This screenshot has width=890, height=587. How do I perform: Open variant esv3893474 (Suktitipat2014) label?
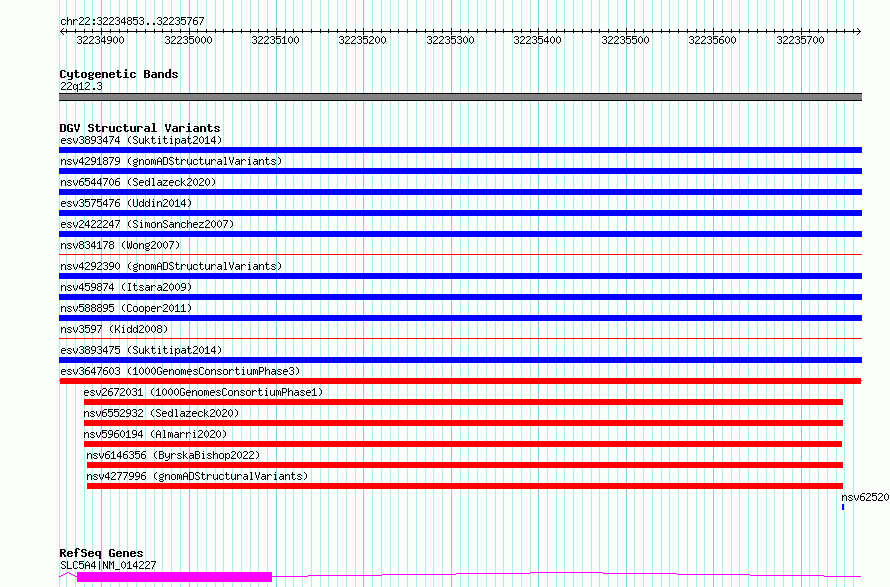(141, 140)
